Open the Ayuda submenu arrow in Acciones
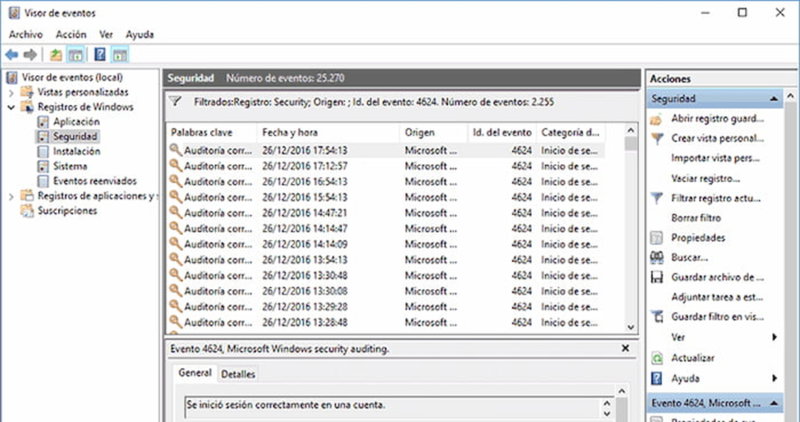This screenshot has width=800, height=422. coord(774,378)
